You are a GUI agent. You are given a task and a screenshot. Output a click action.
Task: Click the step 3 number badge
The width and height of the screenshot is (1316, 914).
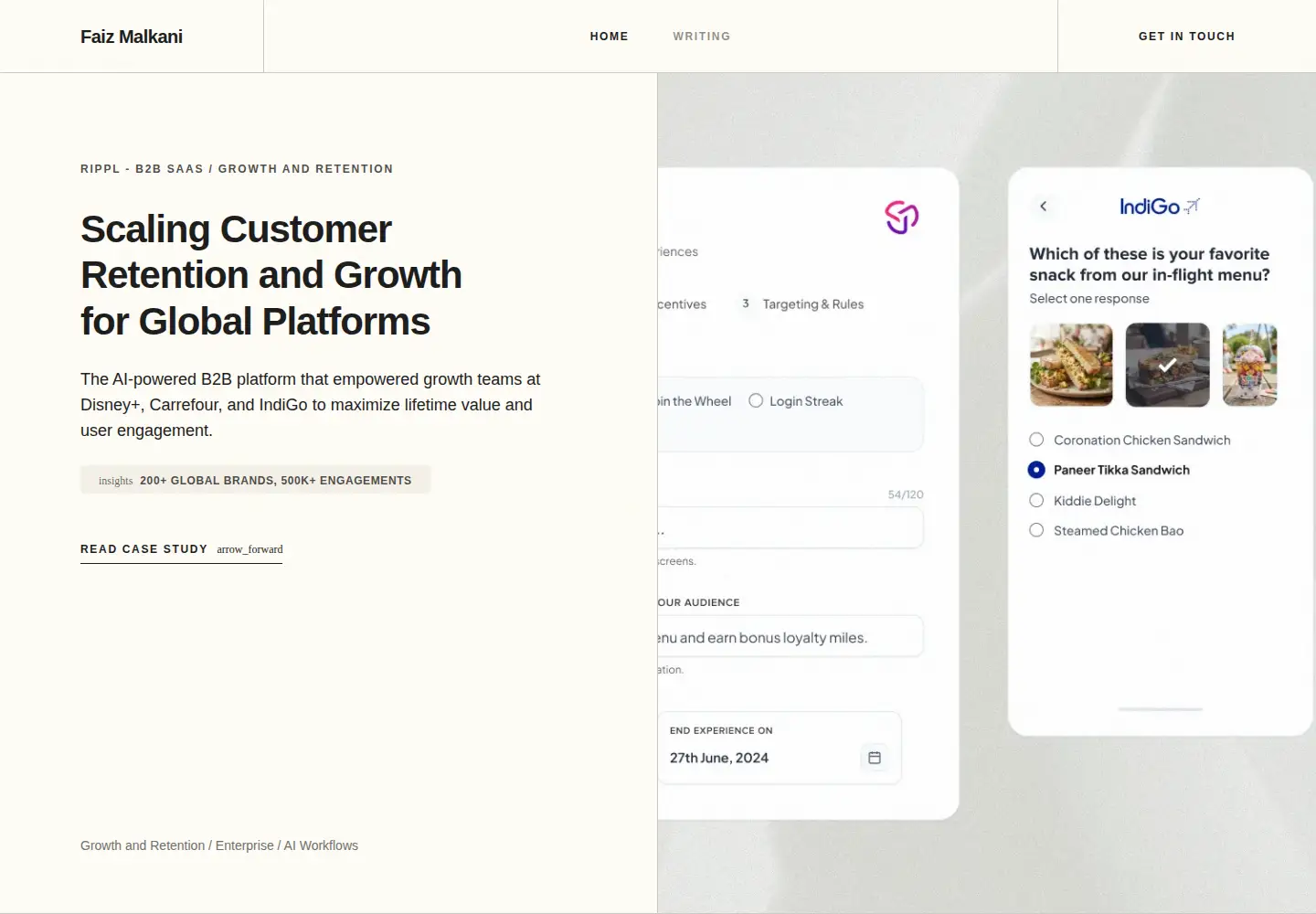746,303
